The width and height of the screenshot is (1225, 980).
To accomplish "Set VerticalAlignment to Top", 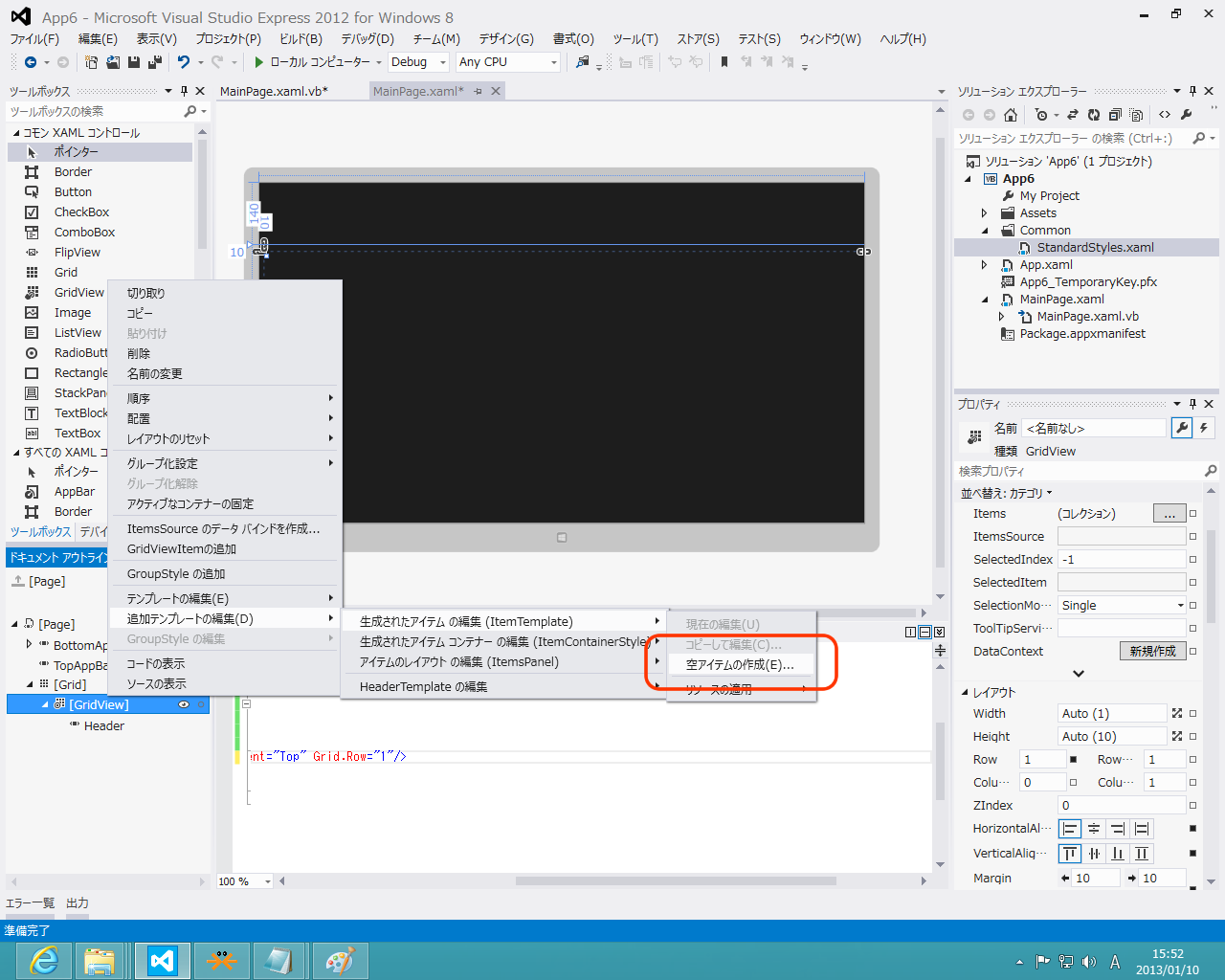I will click(1070, 854).
